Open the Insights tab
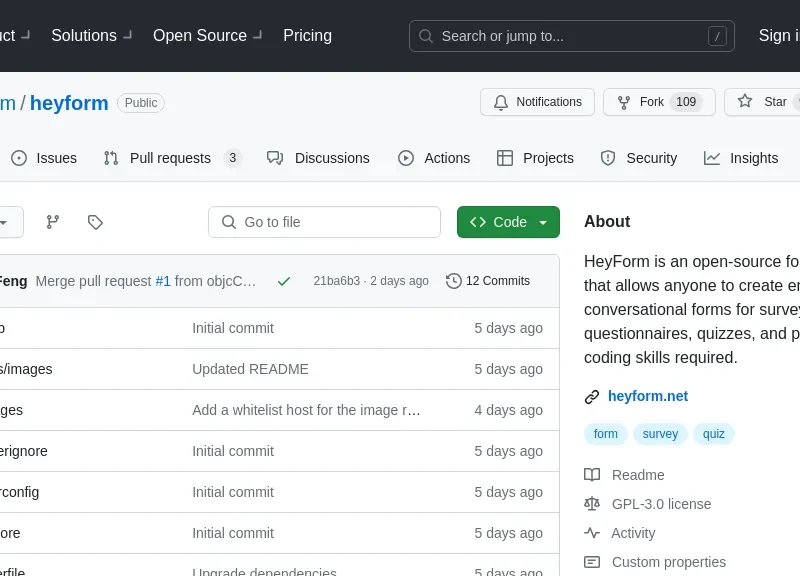This screenshot has height=576, width=800. click(741, 158)
